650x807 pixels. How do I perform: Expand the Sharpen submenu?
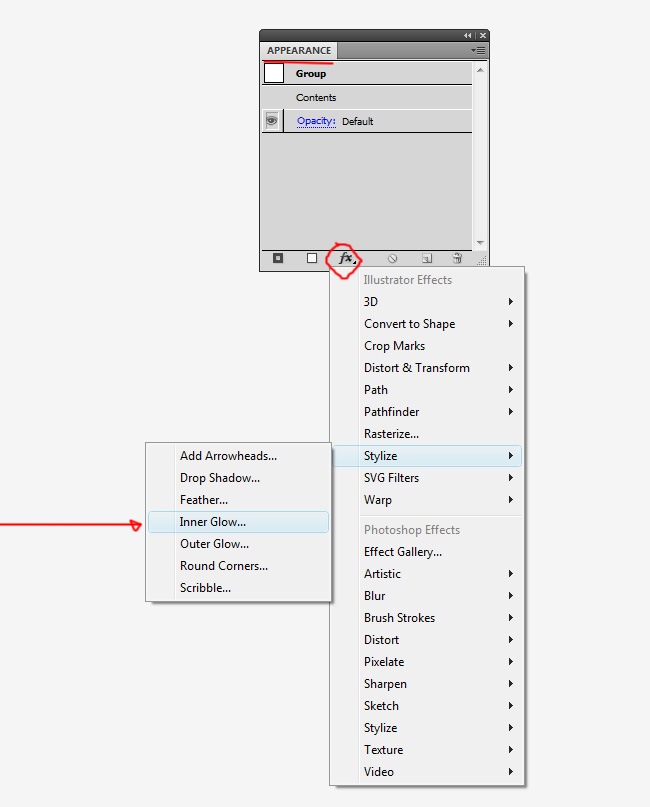(427, 684)
